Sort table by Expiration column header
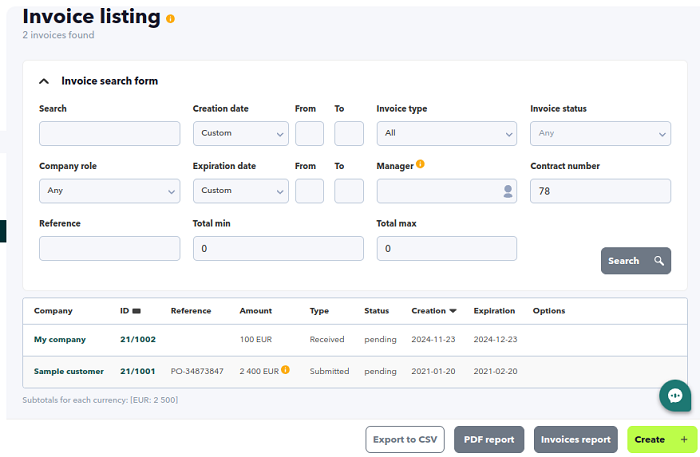The image size is (700, 457). pyautogui.click(x=494, y=311)
